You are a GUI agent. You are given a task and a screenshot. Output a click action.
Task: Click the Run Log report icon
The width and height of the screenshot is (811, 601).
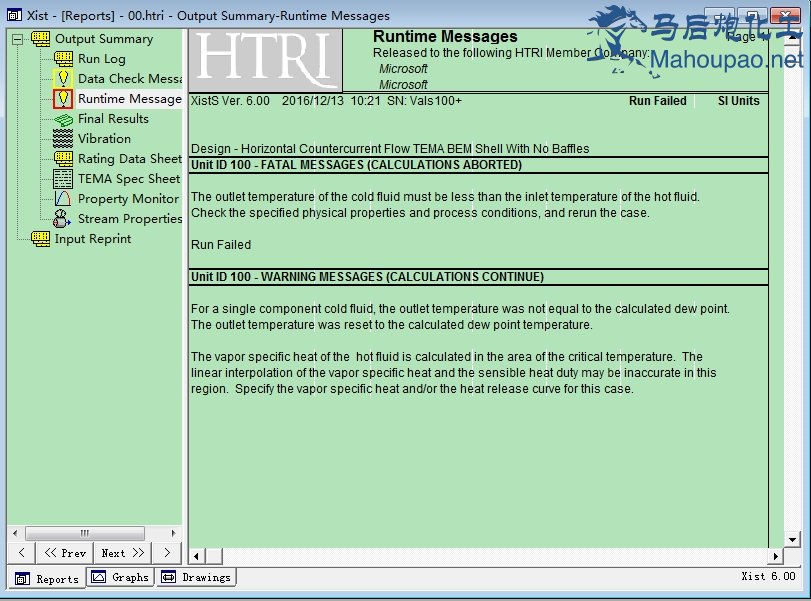click(x=63, y=59)
